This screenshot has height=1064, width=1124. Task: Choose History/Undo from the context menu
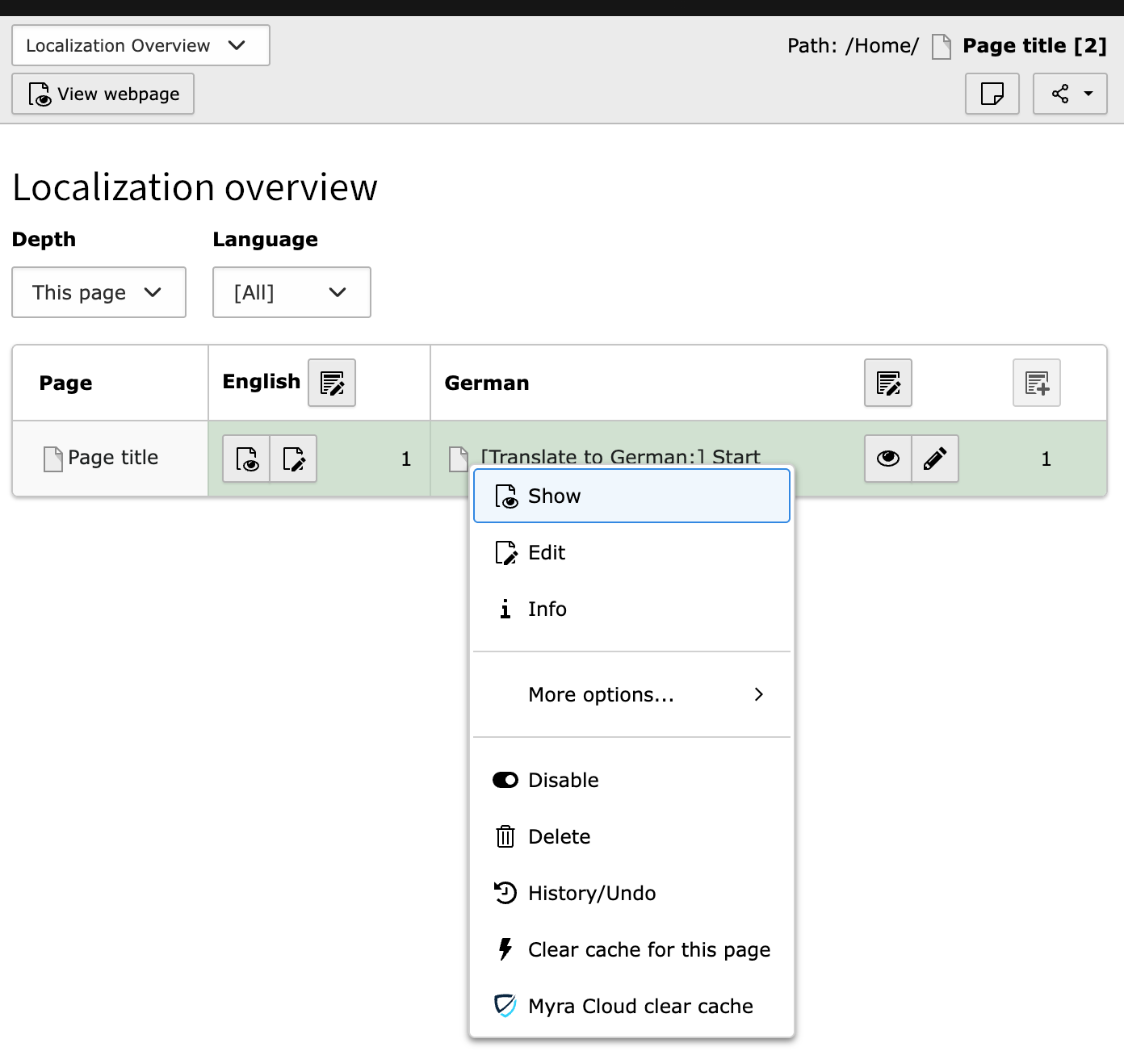click(591, 893)
